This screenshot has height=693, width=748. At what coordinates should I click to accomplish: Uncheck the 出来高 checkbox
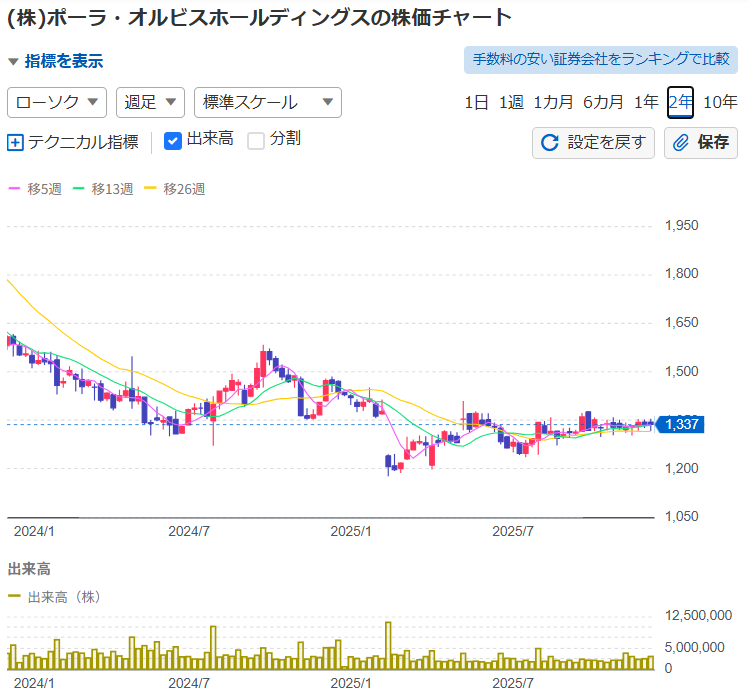tap(172, 140)
